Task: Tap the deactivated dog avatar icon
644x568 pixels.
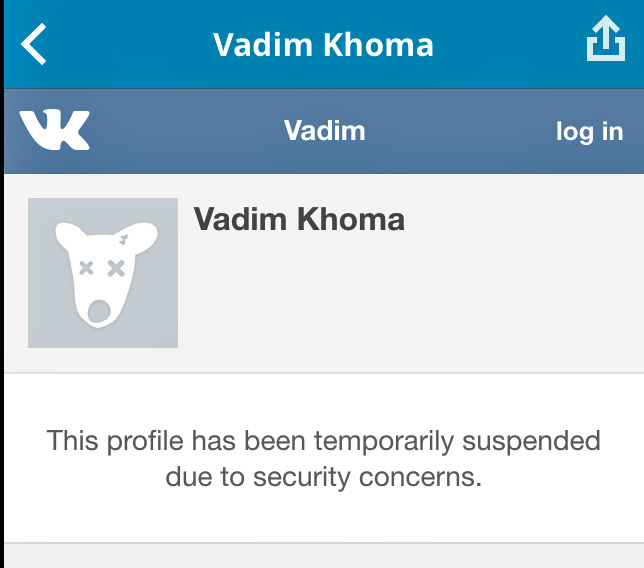Action: [103, 273]
